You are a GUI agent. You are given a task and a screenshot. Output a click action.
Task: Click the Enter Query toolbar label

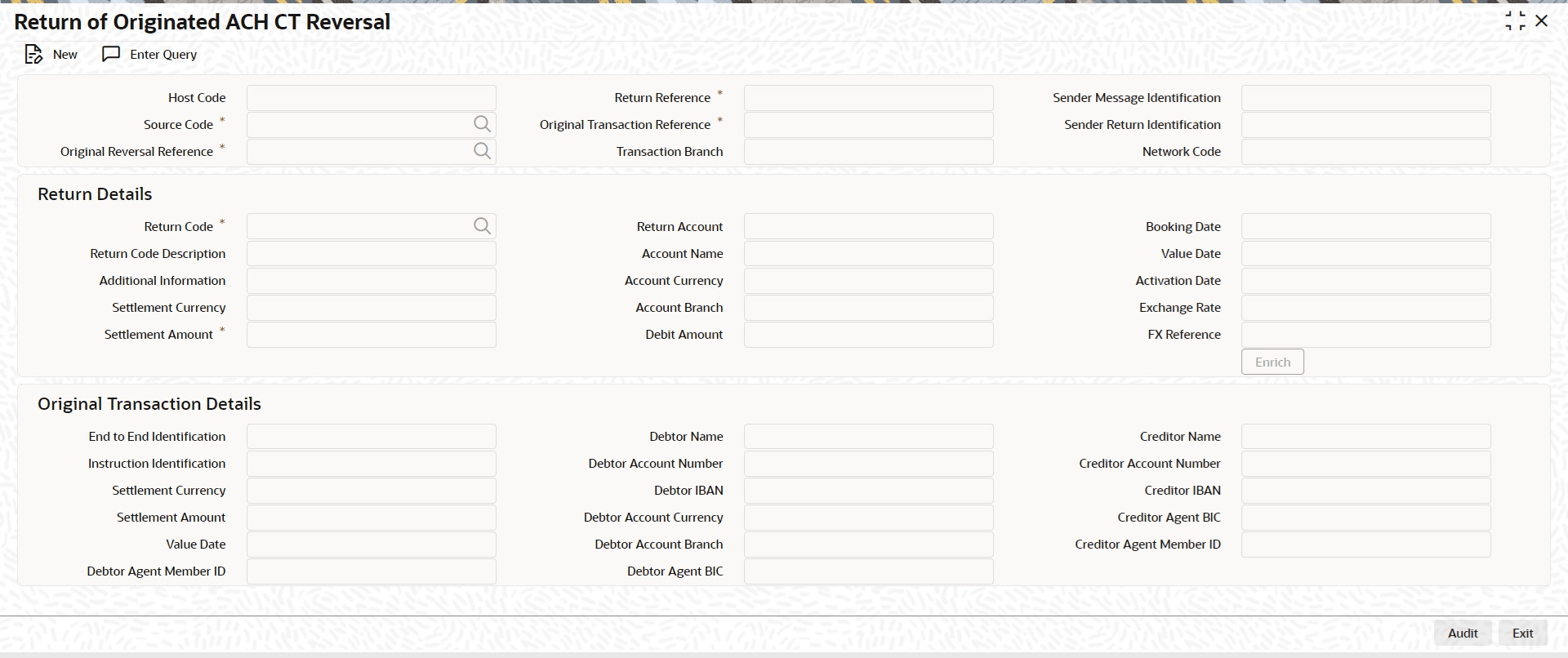pyautogui.click(x=163, y=55)
